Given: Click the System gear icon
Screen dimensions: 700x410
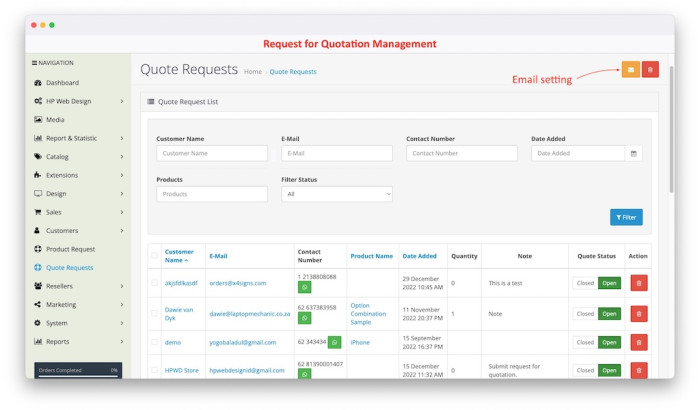Looking at the screenshot, I should [x=38, y=323].
